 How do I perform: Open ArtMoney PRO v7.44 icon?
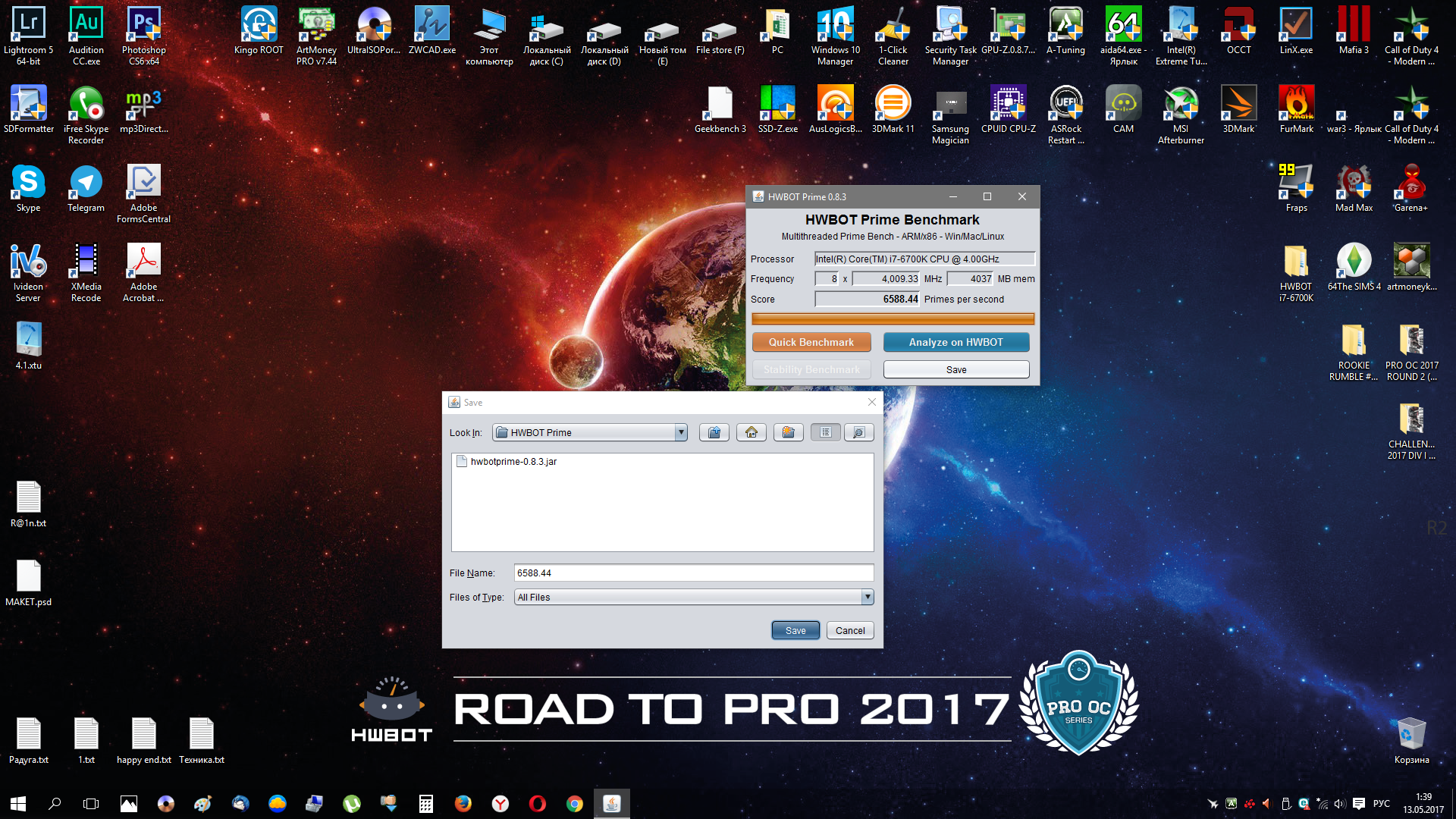click(x=316, y=35)
